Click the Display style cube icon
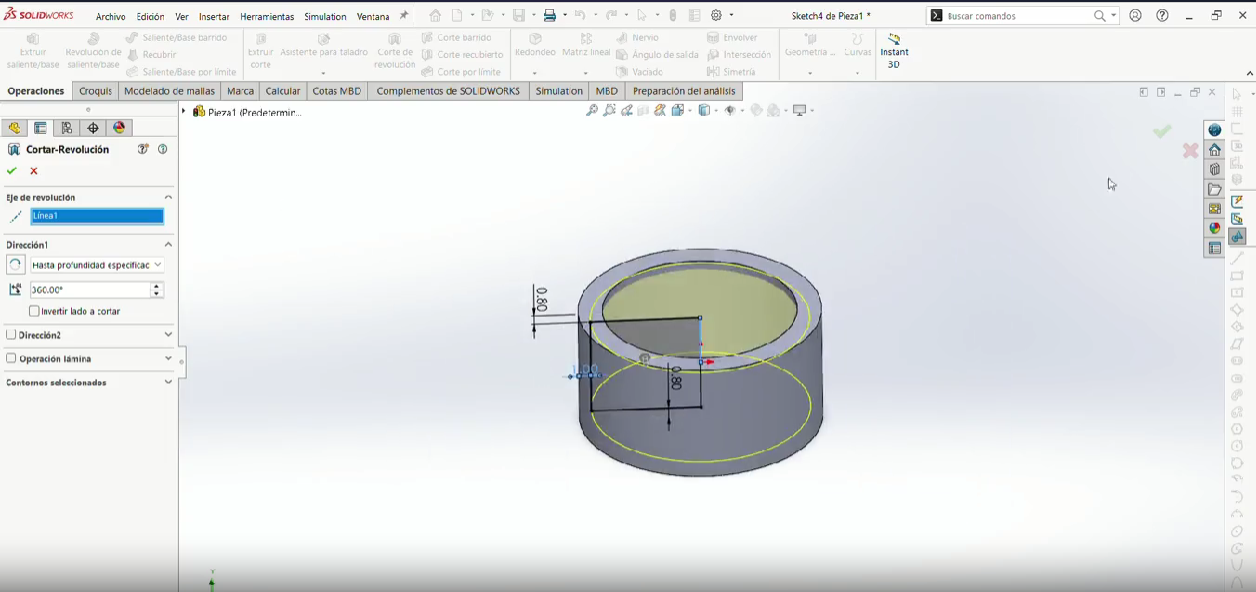The width and height of the screenshot is (1256, 592). click(704, 110)
